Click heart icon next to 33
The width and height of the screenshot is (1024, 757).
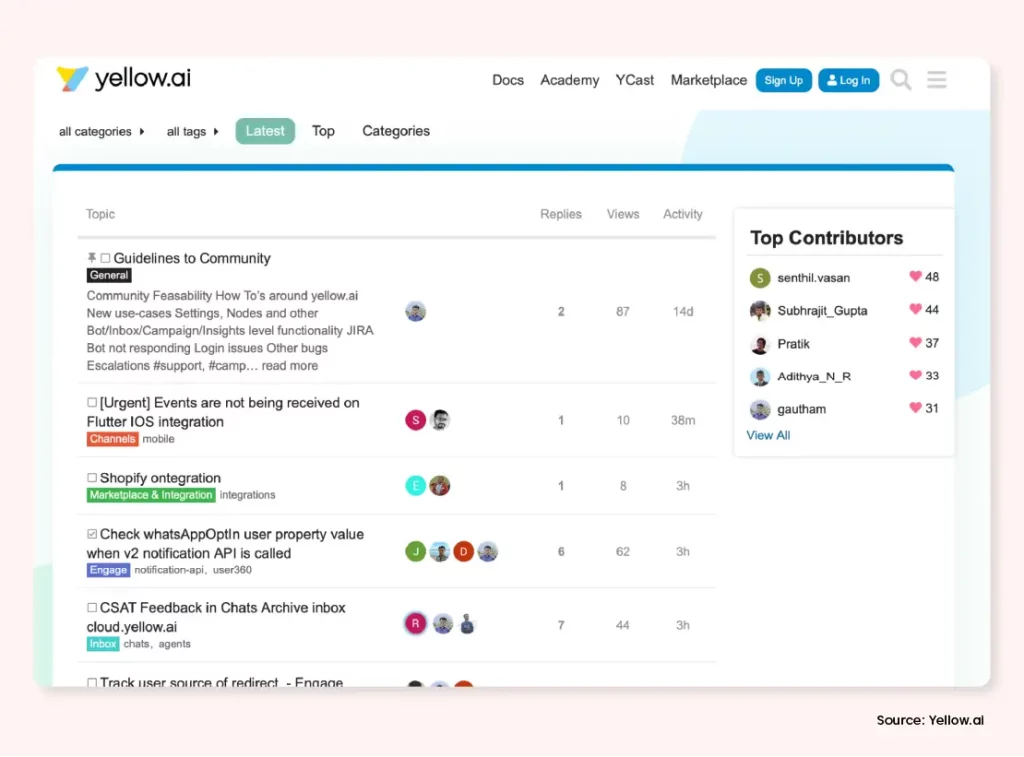coord(915,375)
